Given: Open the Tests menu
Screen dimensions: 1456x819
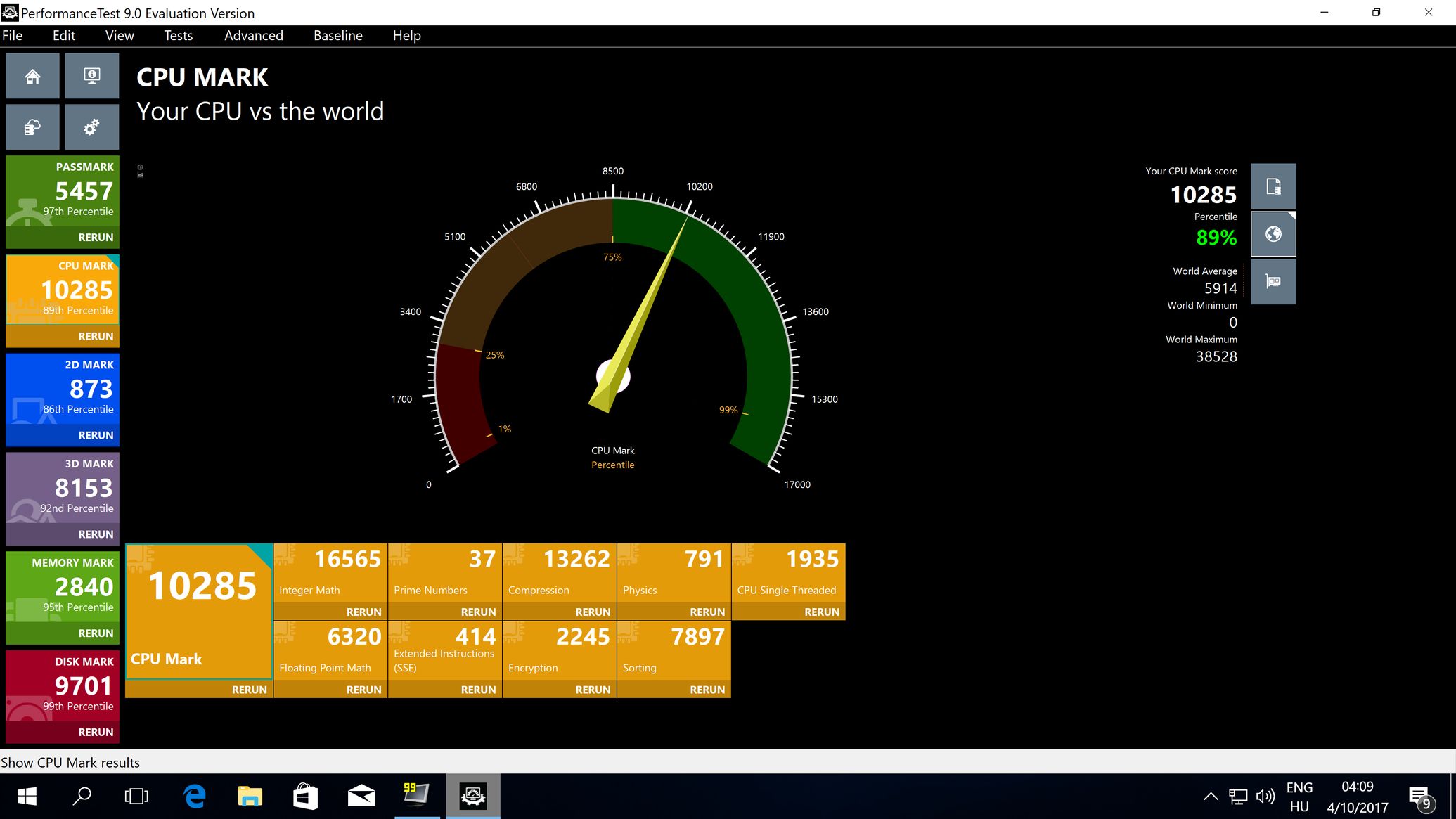Looking at the screenshot, I should 178,36.
